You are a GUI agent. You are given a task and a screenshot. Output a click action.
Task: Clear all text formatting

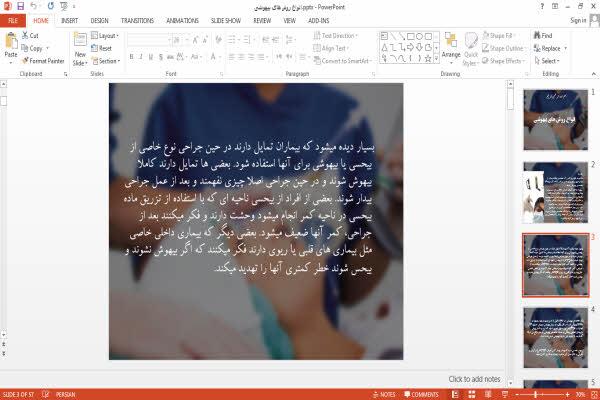218,40
